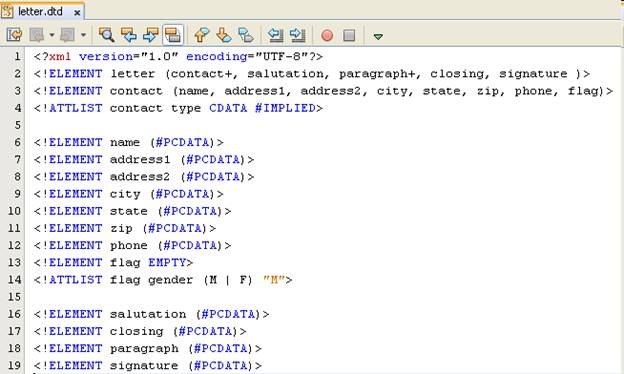Image resolution: width=624 pixels, height=374 pixels.
Task: Click the DTD file icon on tab
Action: tap(7, 11)
